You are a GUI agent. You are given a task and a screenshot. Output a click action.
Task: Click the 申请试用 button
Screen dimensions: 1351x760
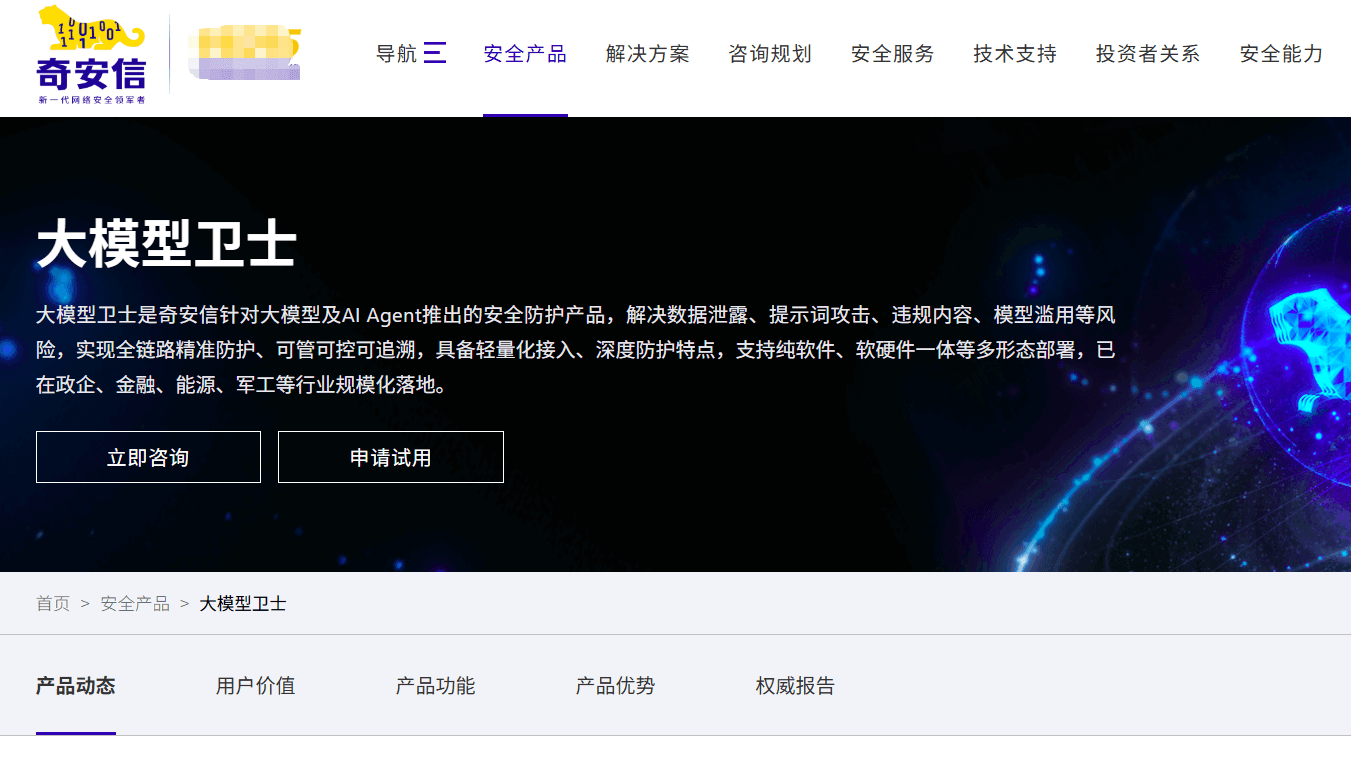click(x=391, y=457)
